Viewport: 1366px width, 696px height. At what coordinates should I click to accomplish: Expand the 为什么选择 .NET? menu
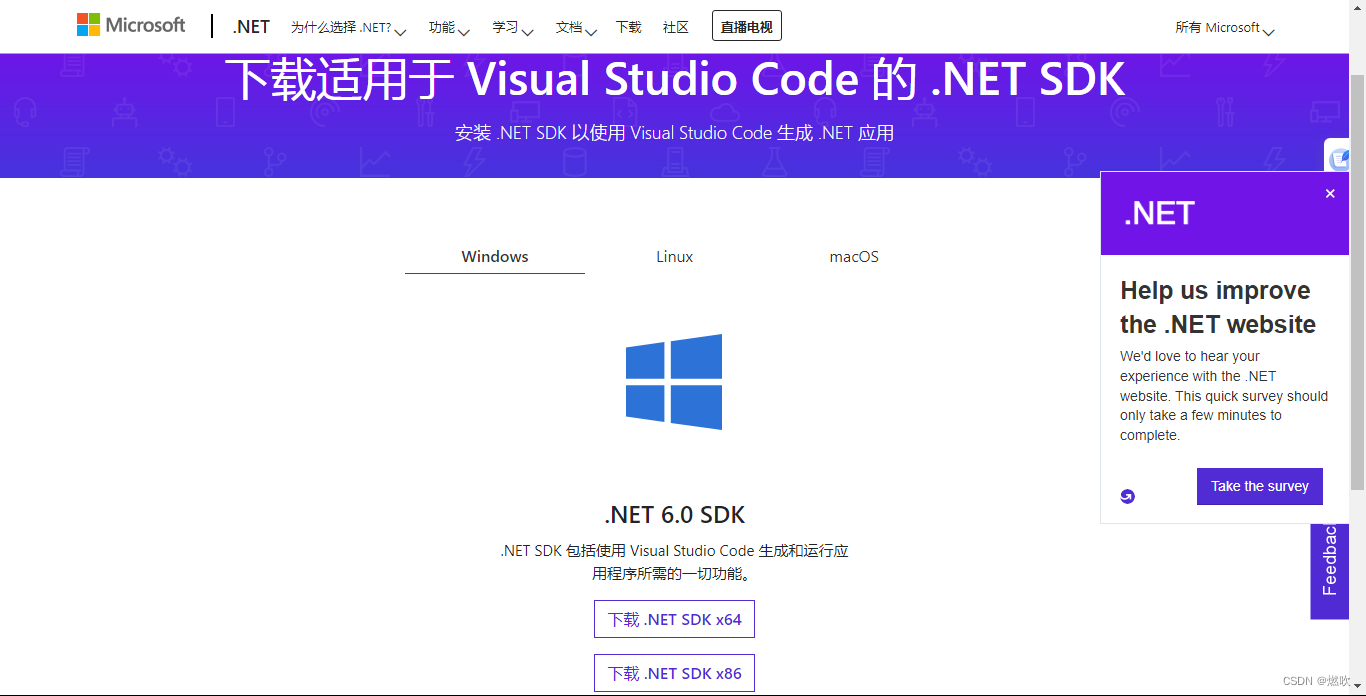pos(348,28)
